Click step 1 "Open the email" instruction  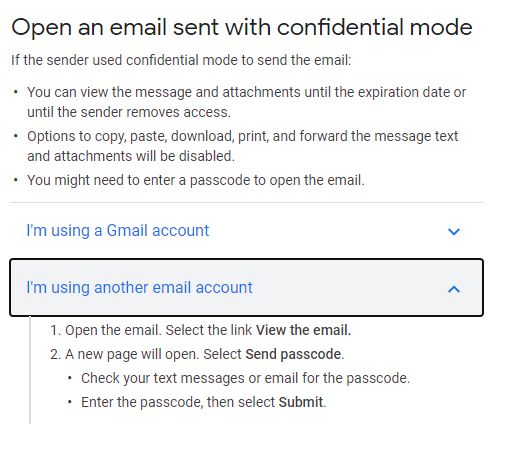tap(200, 330)
